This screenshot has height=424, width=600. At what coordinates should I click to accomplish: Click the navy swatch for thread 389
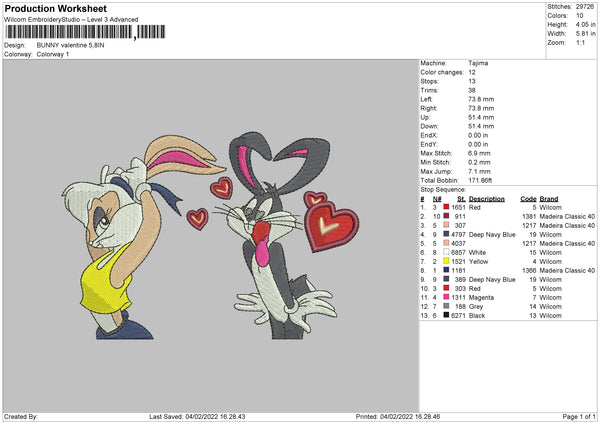(x=446, y=279)
